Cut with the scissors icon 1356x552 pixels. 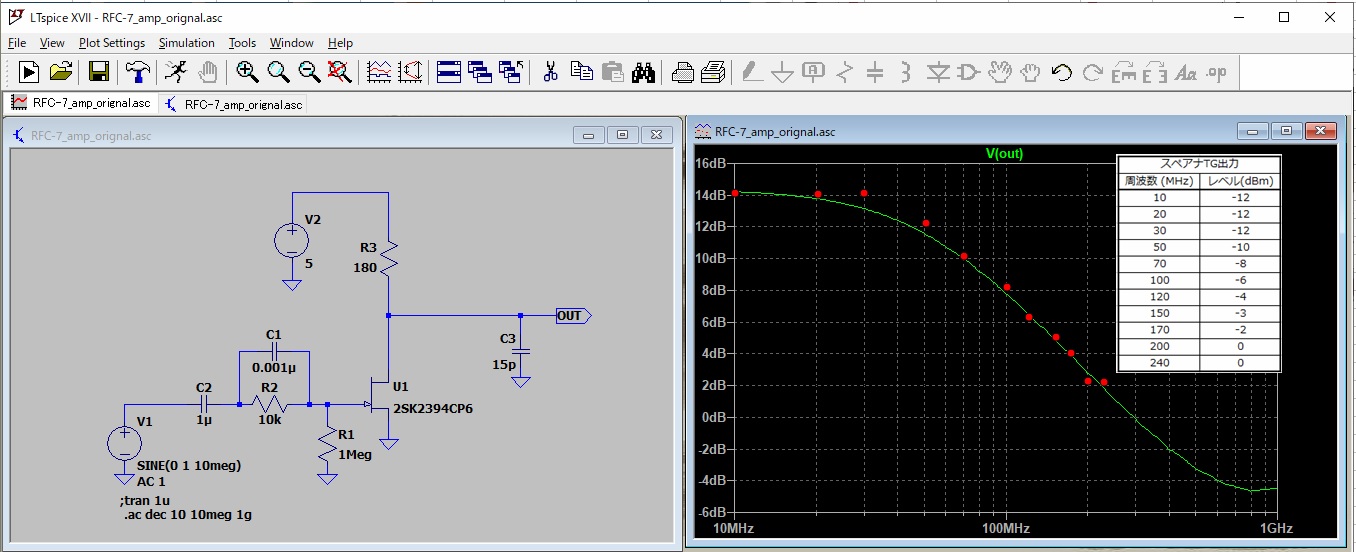pyautogui.click(x=550, y=72)
